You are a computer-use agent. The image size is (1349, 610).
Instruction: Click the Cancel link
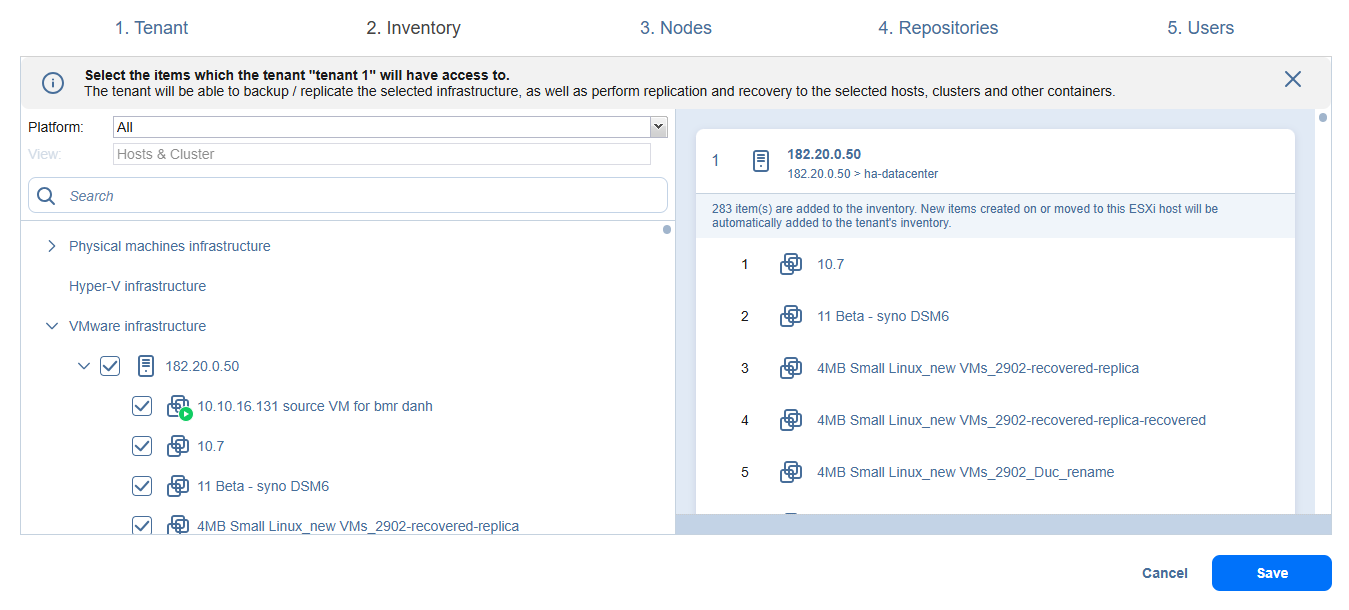pyautogui.click(x=1165, y=573)
